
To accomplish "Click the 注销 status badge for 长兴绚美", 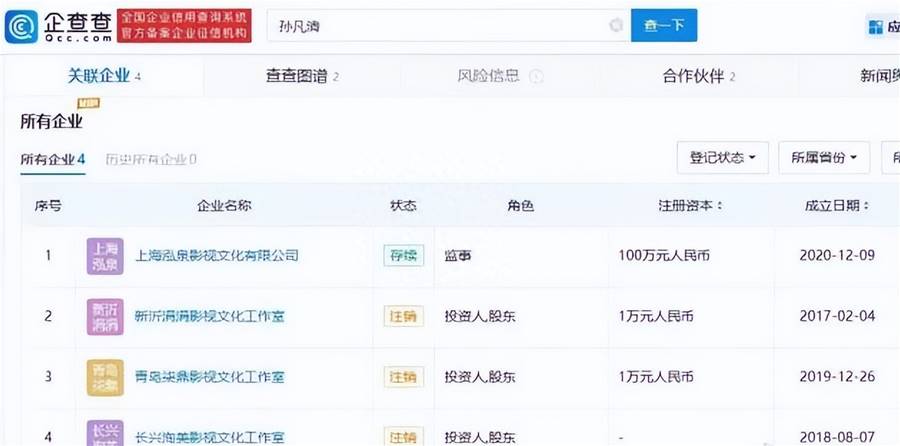I will 404,436.
